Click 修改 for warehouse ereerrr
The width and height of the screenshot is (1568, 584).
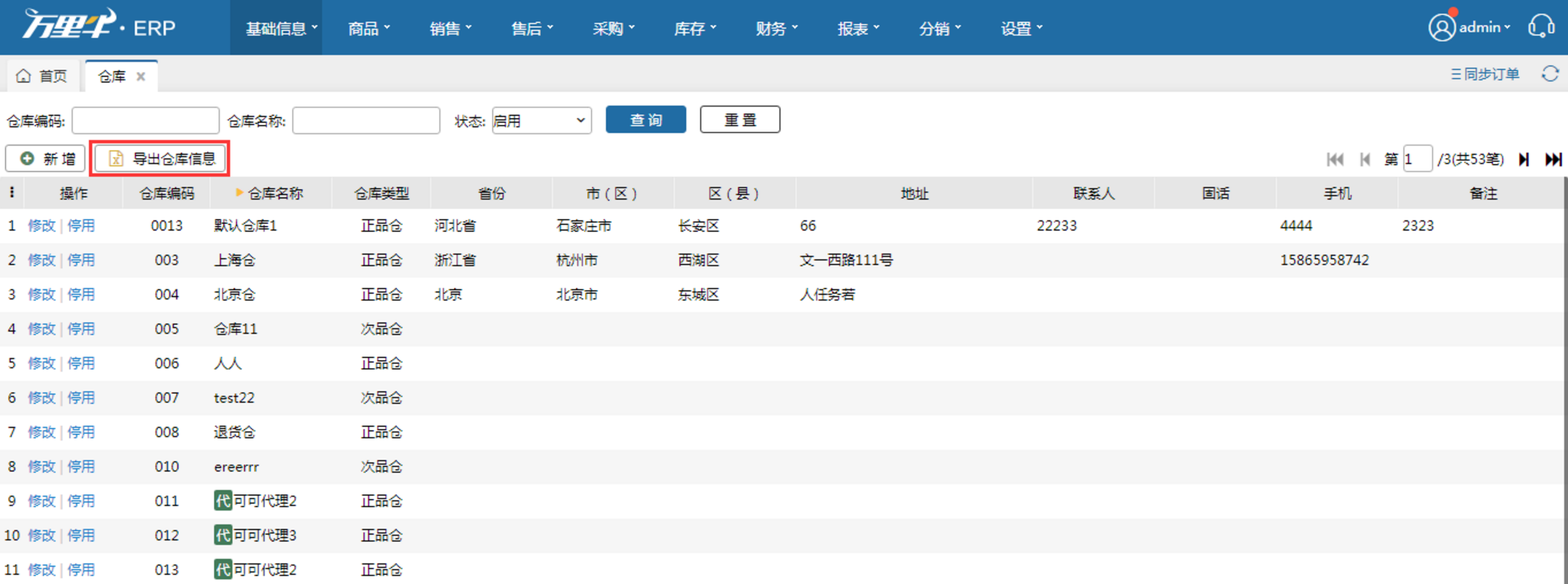pyautogui.click(x=41, y=467)
